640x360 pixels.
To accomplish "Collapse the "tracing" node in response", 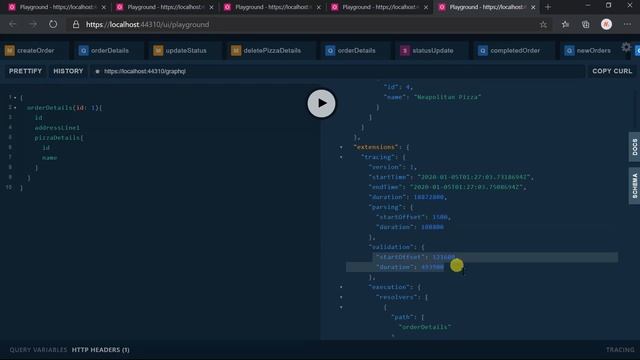I will pos(341,157).
